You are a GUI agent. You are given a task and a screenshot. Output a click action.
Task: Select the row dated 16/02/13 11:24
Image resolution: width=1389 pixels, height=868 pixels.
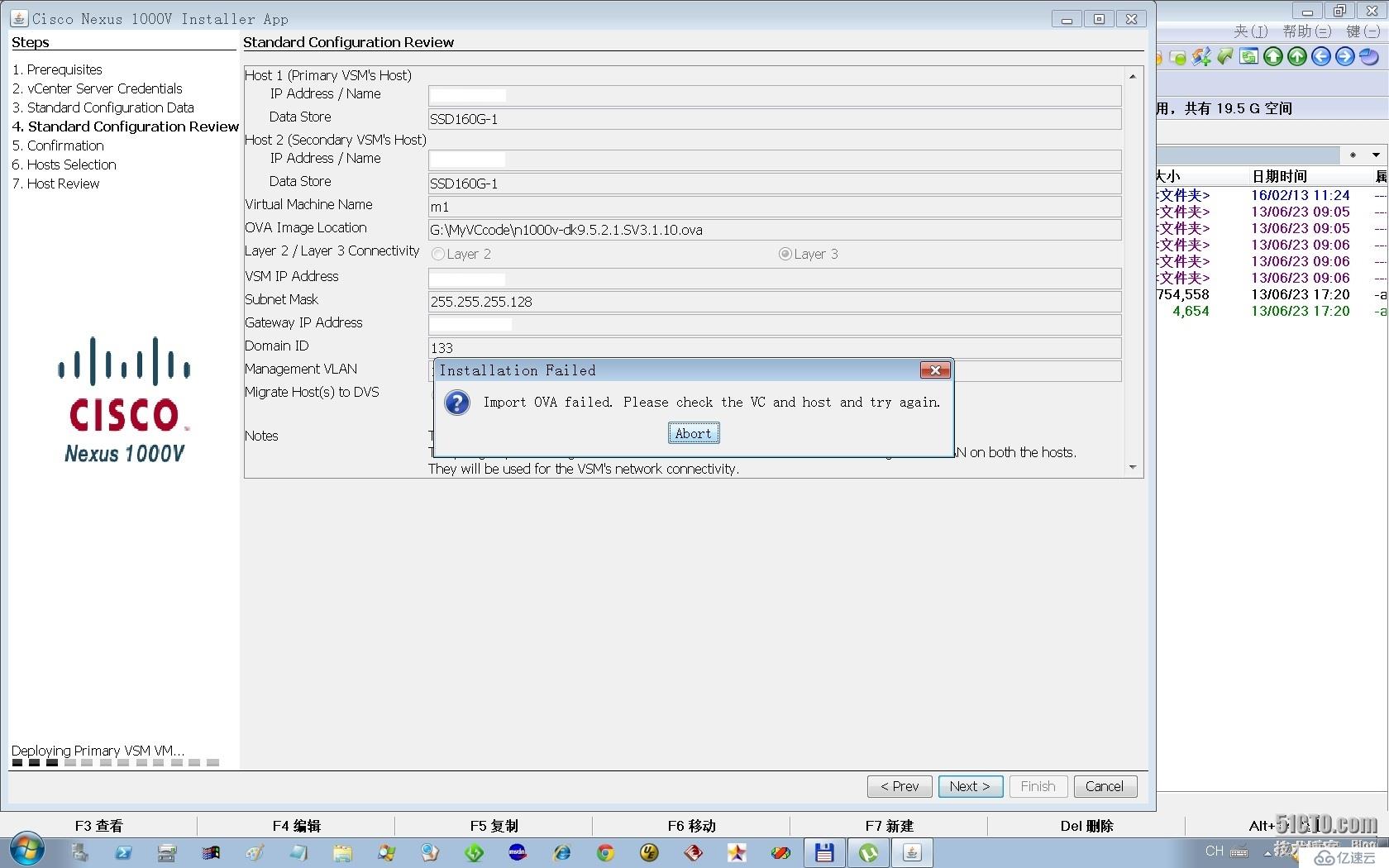click(x=1272, y=195)
